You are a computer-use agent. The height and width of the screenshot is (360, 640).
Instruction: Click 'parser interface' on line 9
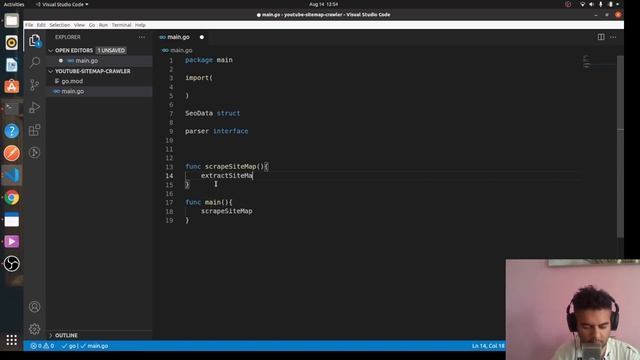pyautogui.click(x=216, y=131)
